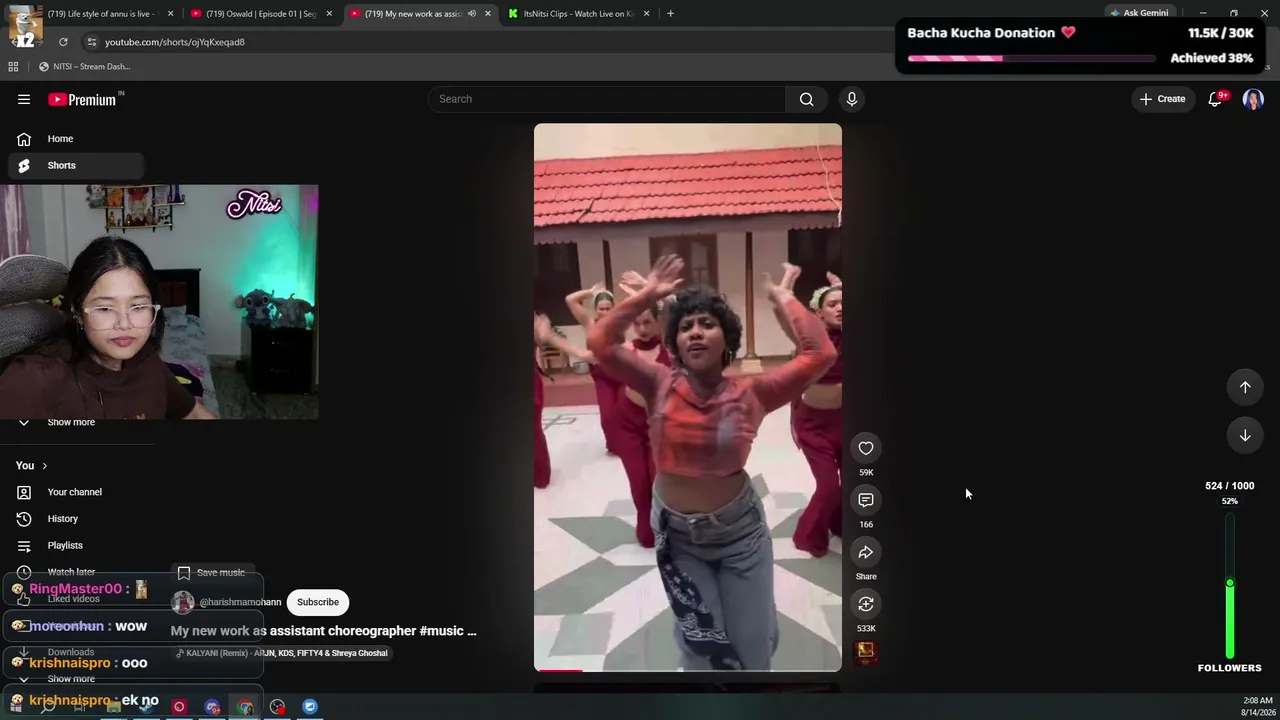Click the Create button

(1162, 99)
